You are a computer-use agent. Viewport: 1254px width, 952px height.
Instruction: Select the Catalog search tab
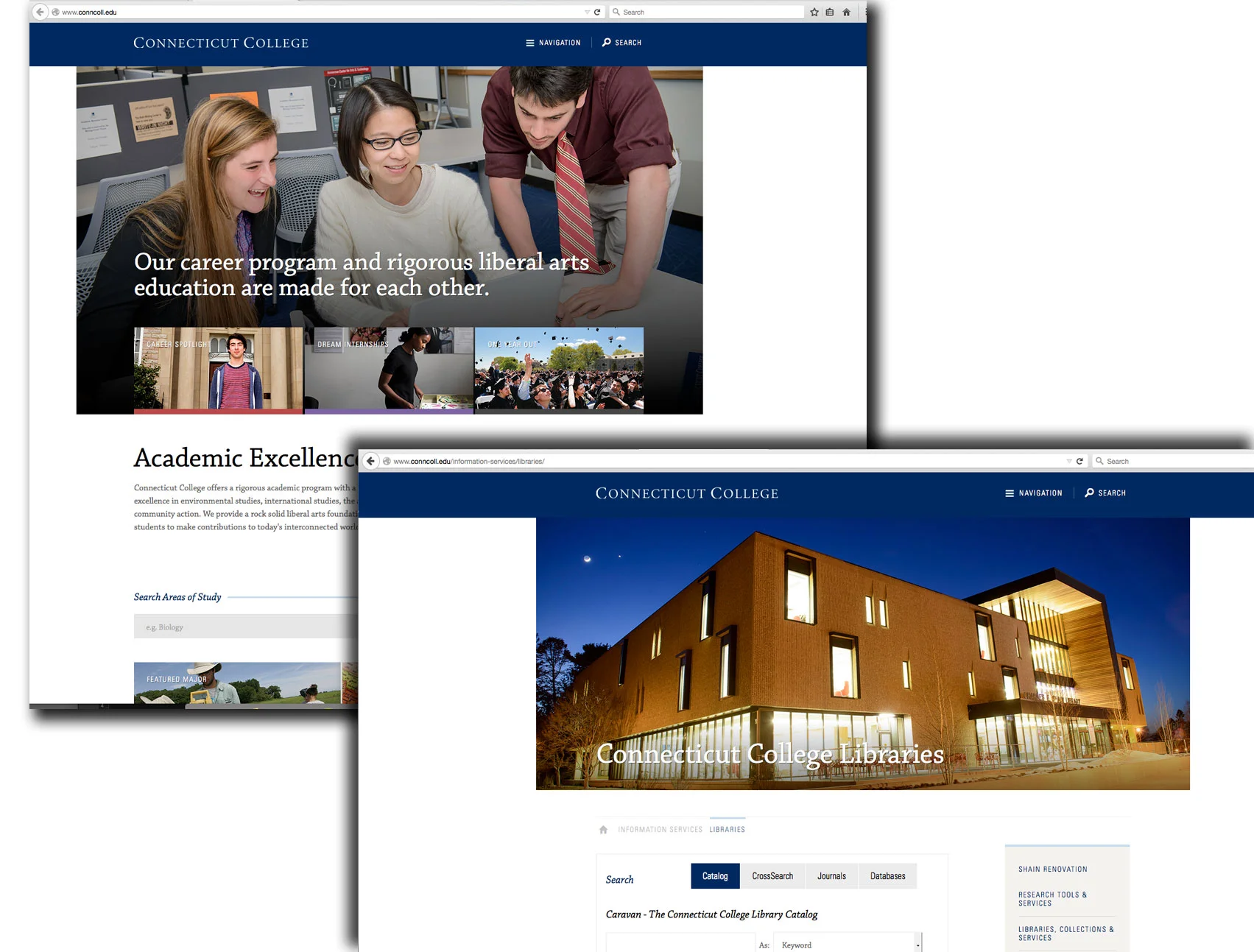coord(715,876)
